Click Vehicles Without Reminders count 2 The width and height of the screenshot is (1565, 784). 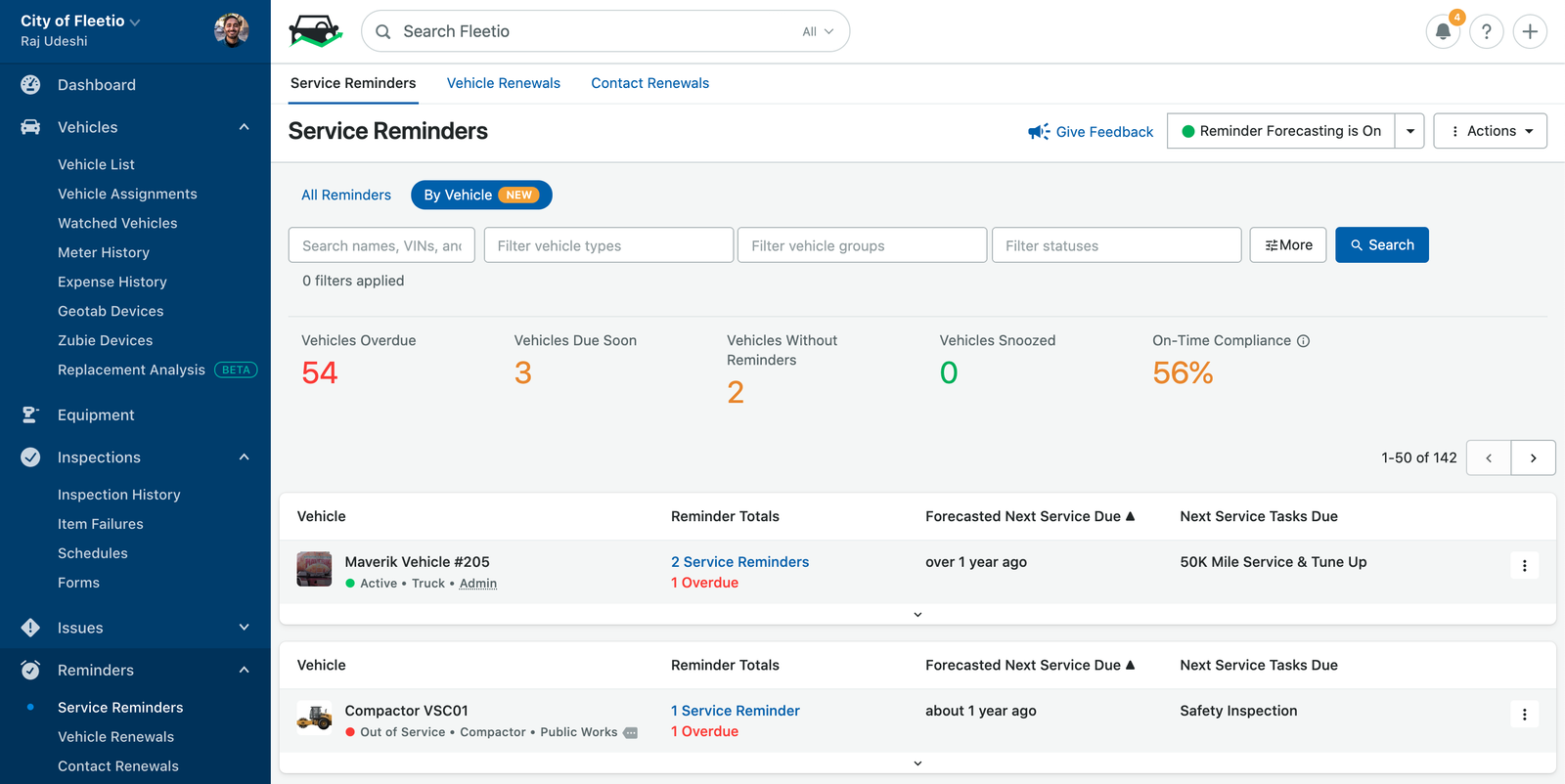736,392
